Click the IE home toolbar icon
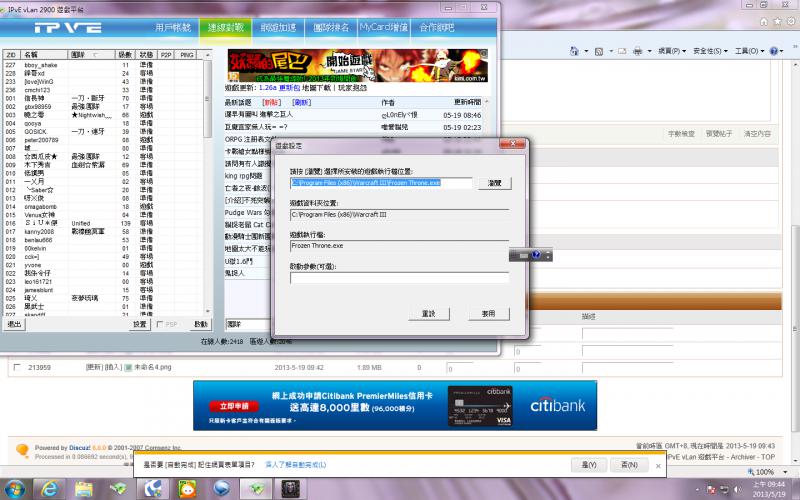800x500 pixels. point(574,51)
